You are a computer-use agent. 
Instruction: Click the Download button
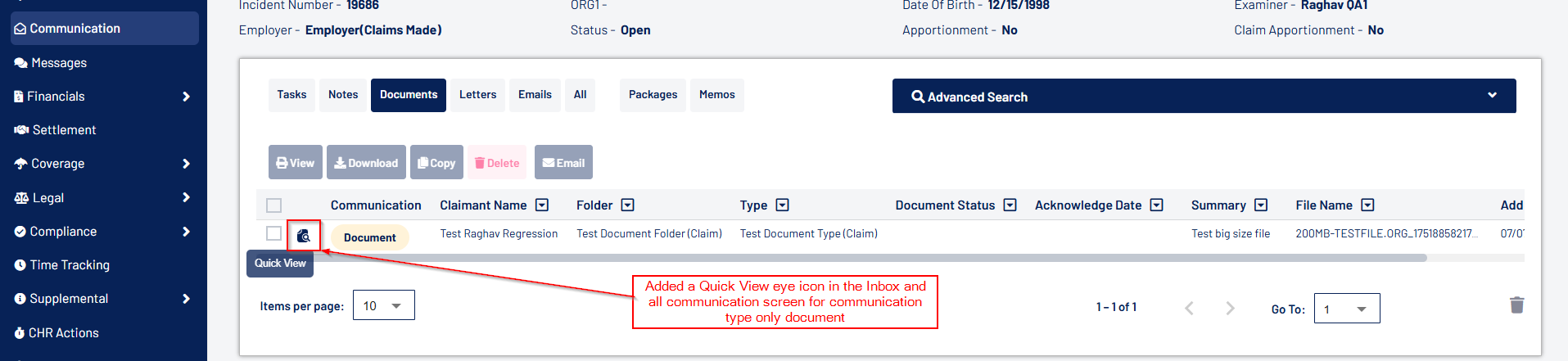[x=366, y=163]
